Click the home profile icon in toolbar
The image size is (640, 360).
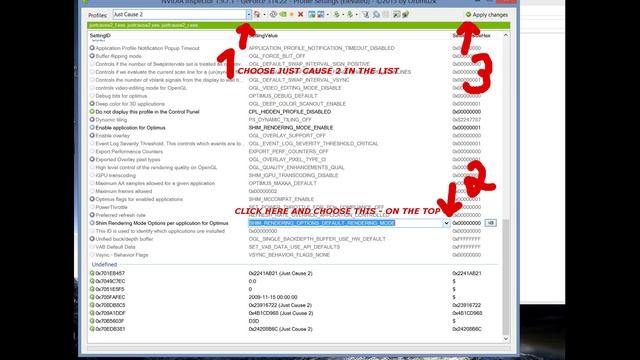(257, 14)
